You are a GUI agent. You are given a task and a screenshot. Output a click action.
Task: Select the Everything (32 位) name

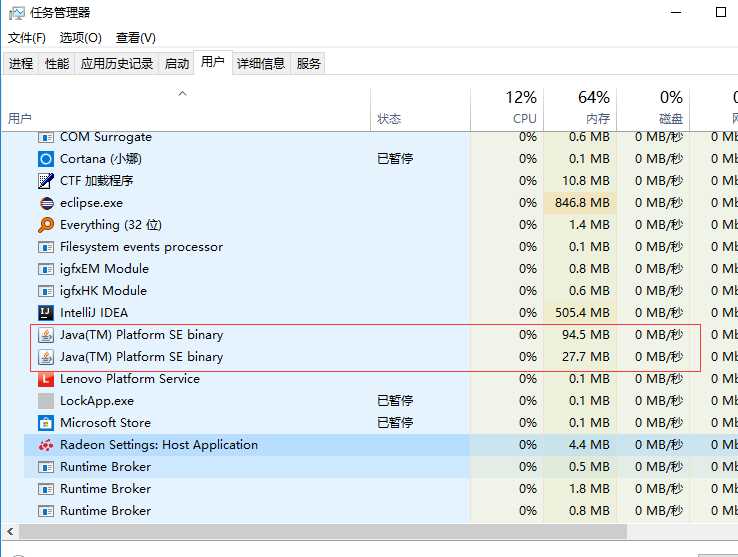coord(111,225)
